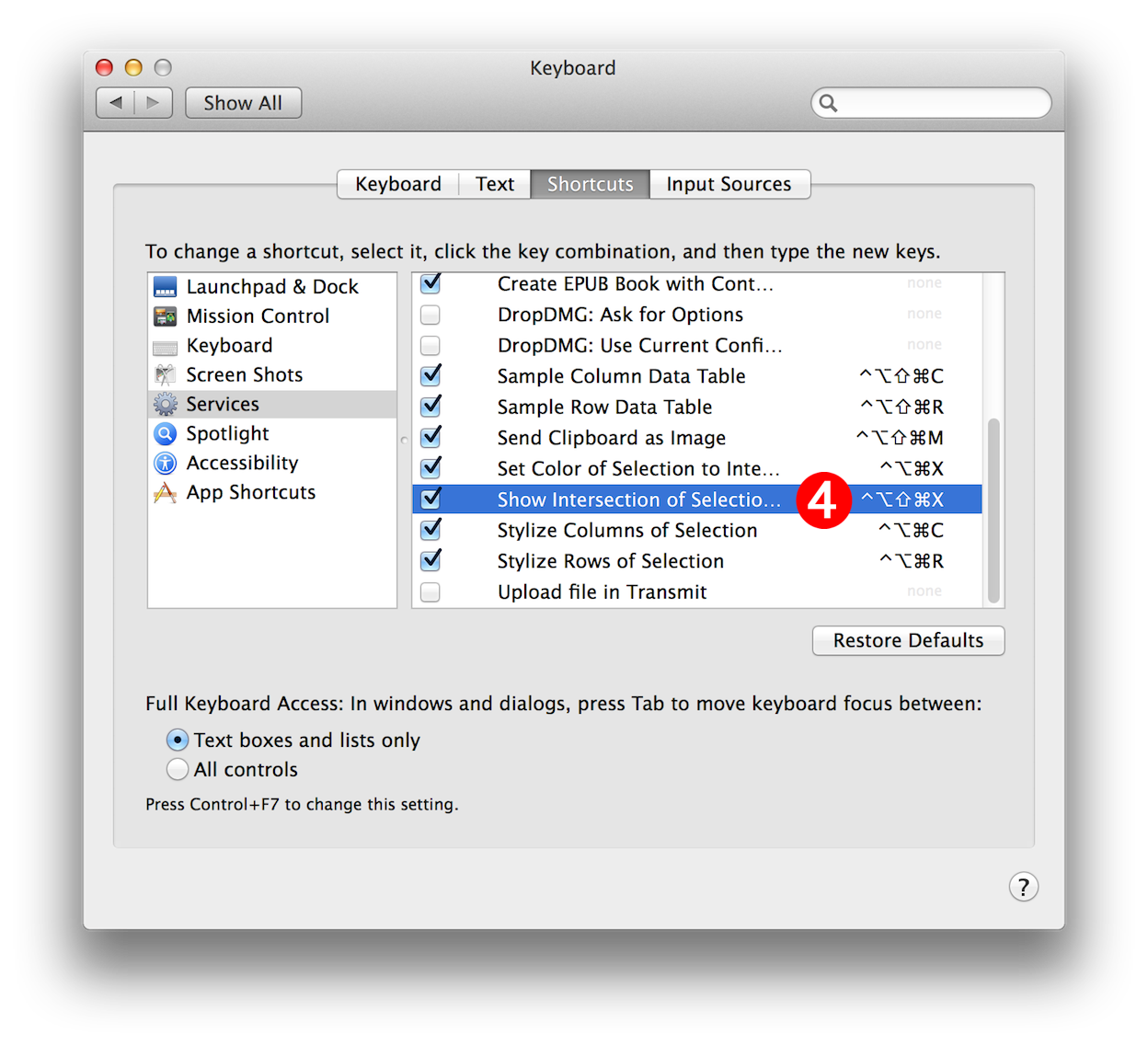Select the Send Clipboard as Image row

[x=697, y=438]
